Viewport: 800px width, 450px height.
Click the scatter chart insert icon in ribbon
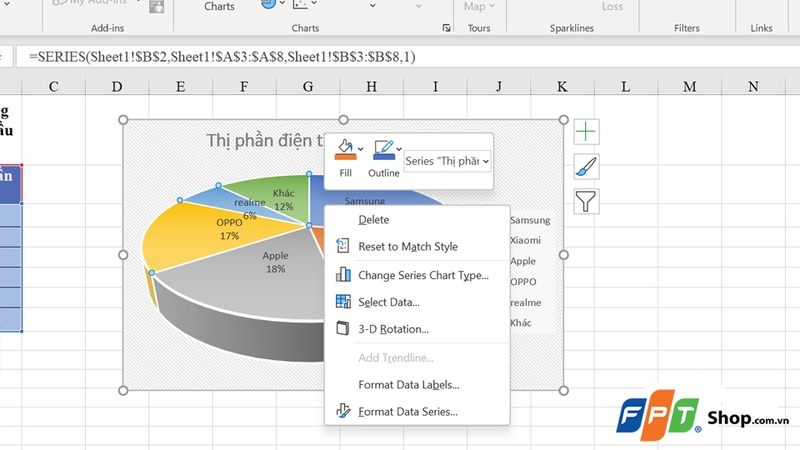(x=301, y=4)
